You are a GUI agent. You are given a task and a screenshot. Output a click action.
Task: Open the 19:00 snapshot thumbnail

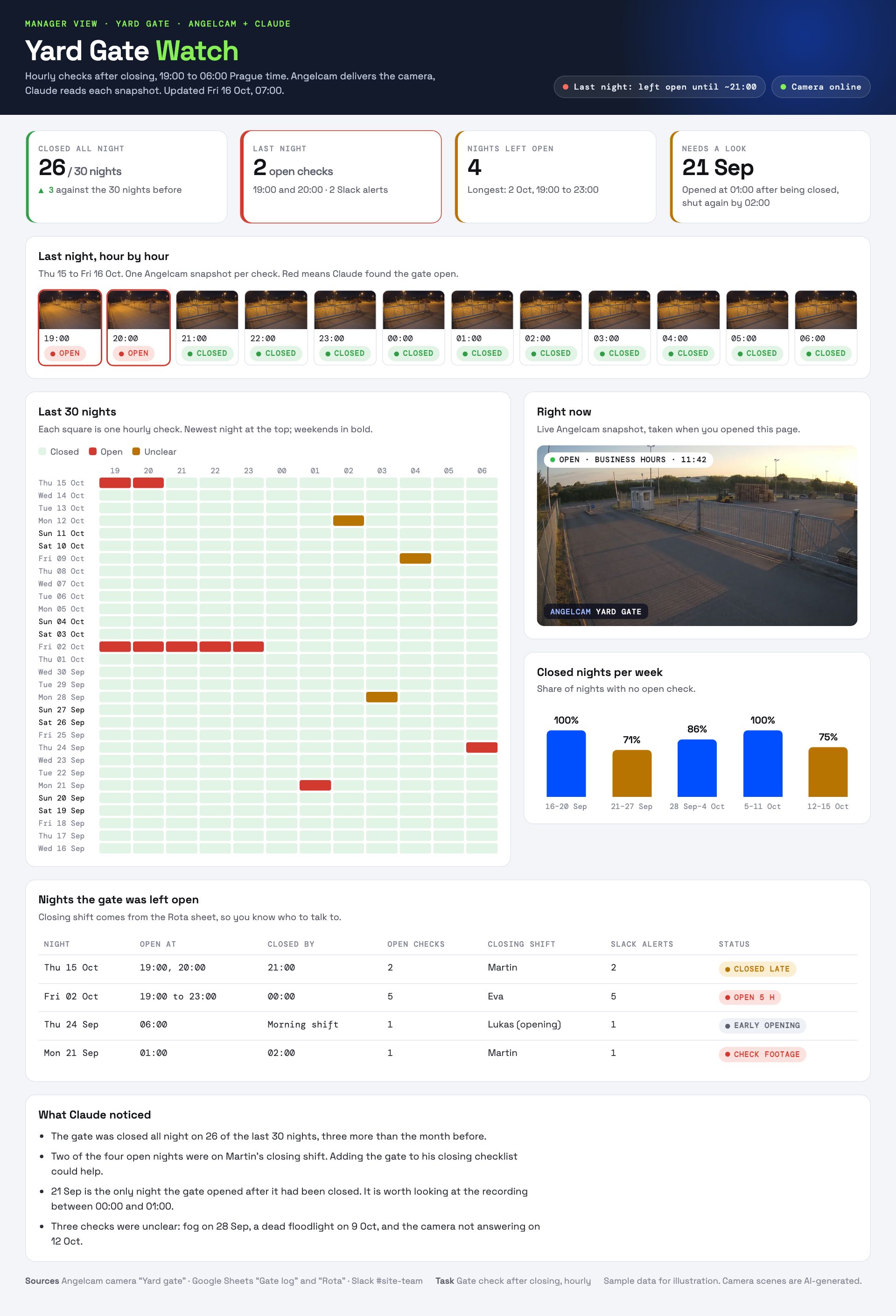(70, 310)
